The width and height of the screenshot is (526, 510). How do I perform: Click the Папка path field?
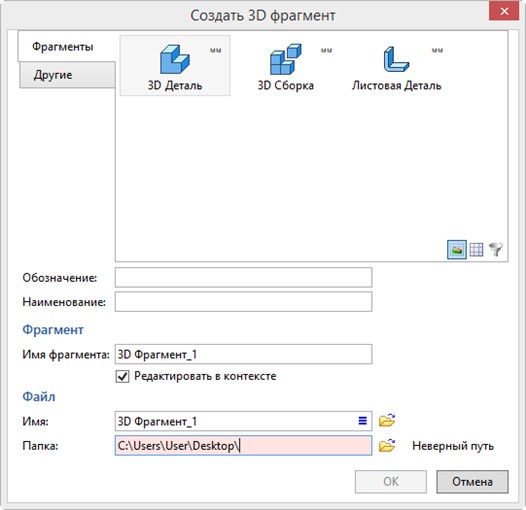pyautogui.click(x=244, y=446)
